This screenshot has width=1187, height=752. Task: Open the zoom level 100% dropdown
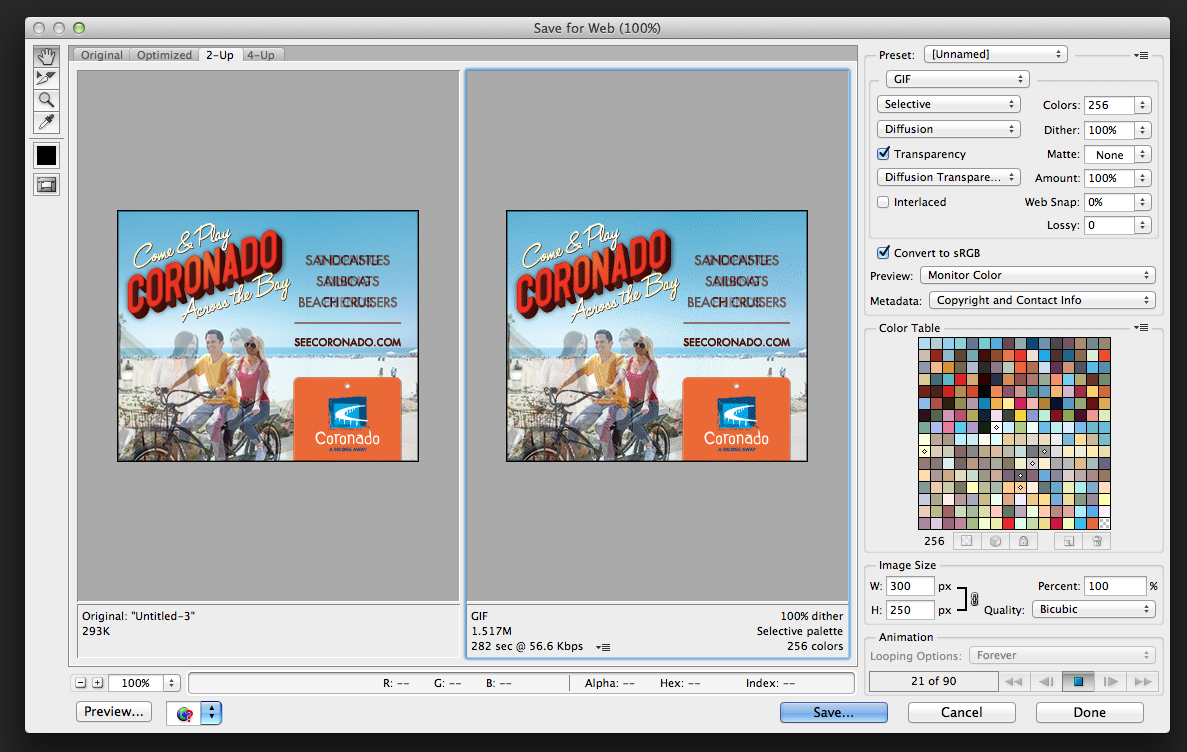click(144, 683)
